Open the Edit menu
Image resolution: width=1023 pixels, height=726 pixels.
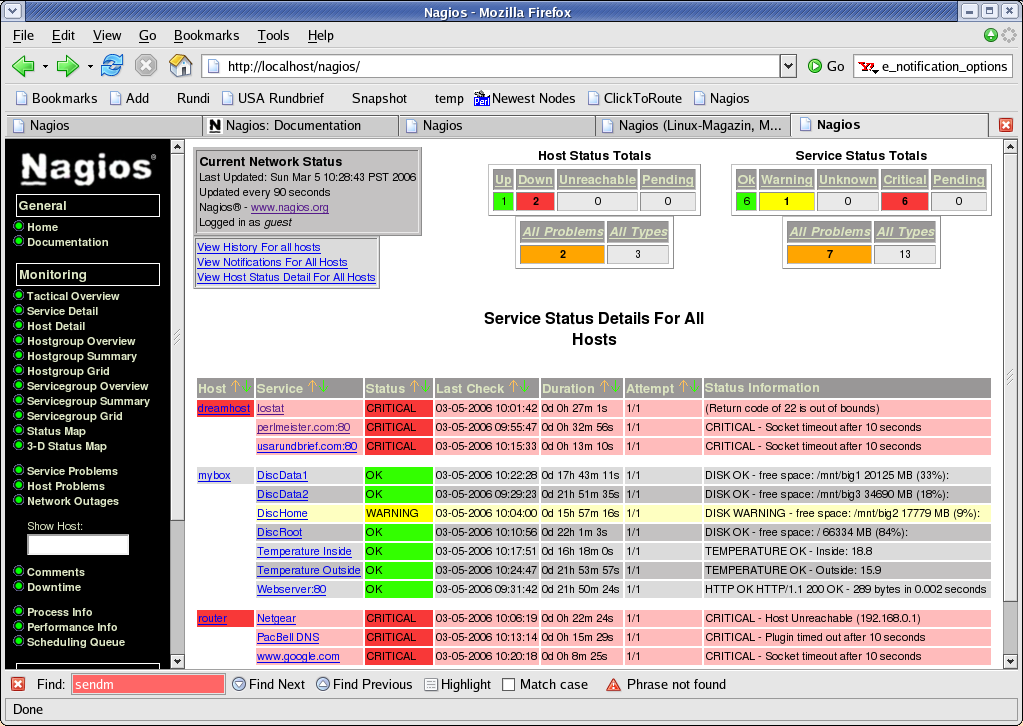(x=63, y=35)
